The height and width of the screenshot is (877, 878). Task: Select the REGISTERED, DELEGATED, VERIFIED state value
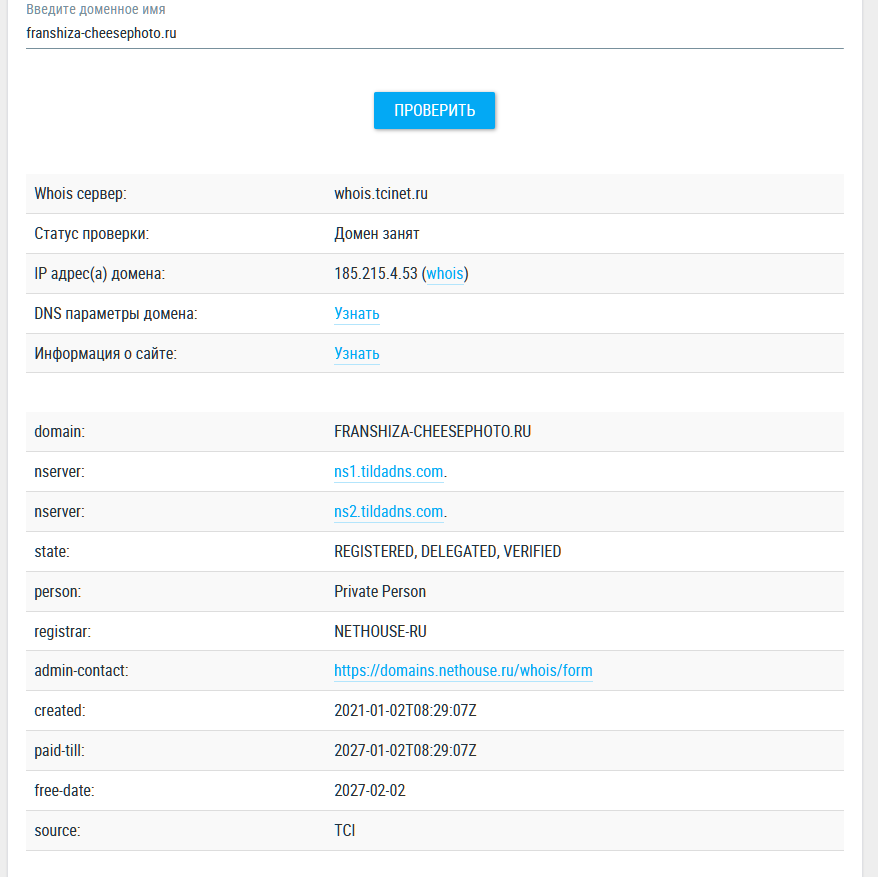(447, 552)
